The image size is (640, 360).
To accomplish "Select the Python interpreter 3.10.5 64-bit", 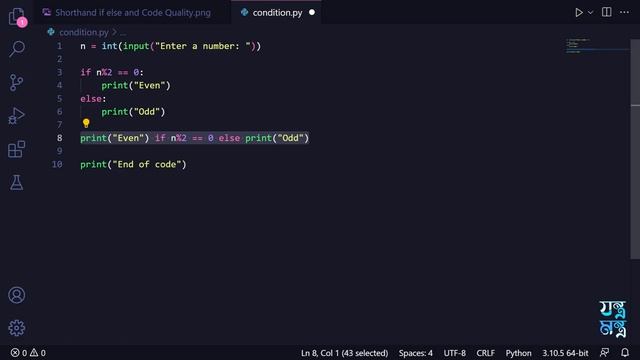I will (x=565, y=353).
